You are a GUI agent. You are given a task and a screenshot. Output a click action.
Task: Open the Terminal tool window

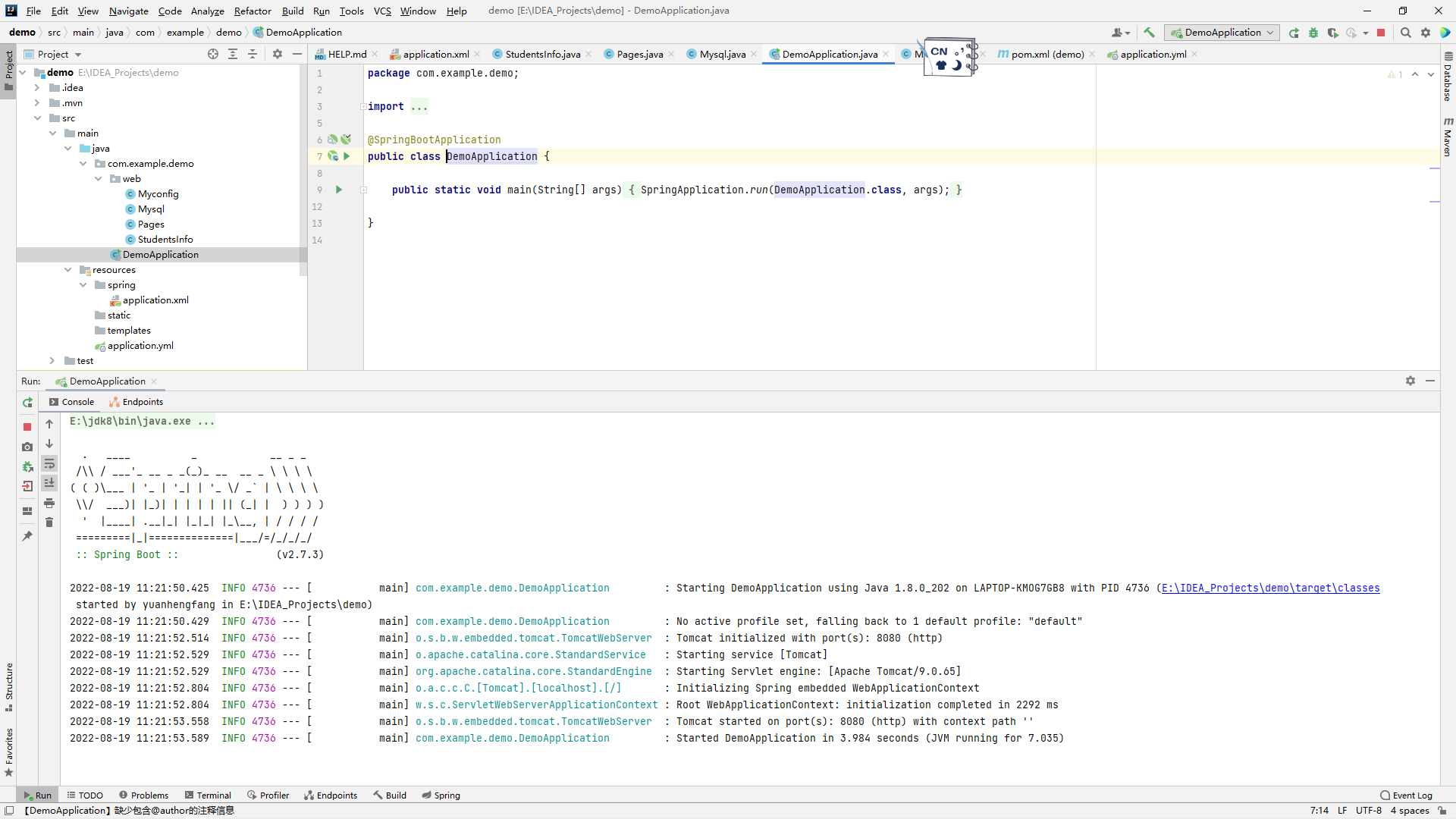coord(208,795)
